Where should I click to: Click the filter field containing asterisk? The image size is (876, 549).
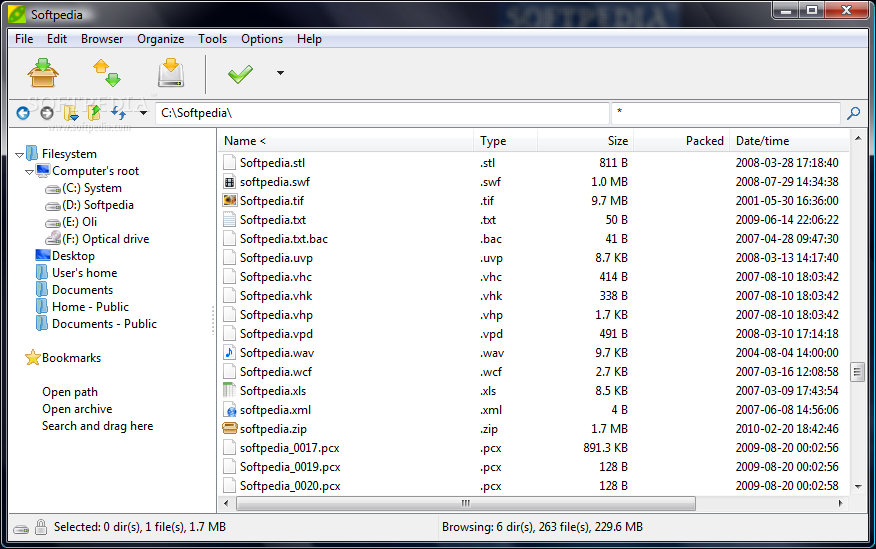point(726,113)
